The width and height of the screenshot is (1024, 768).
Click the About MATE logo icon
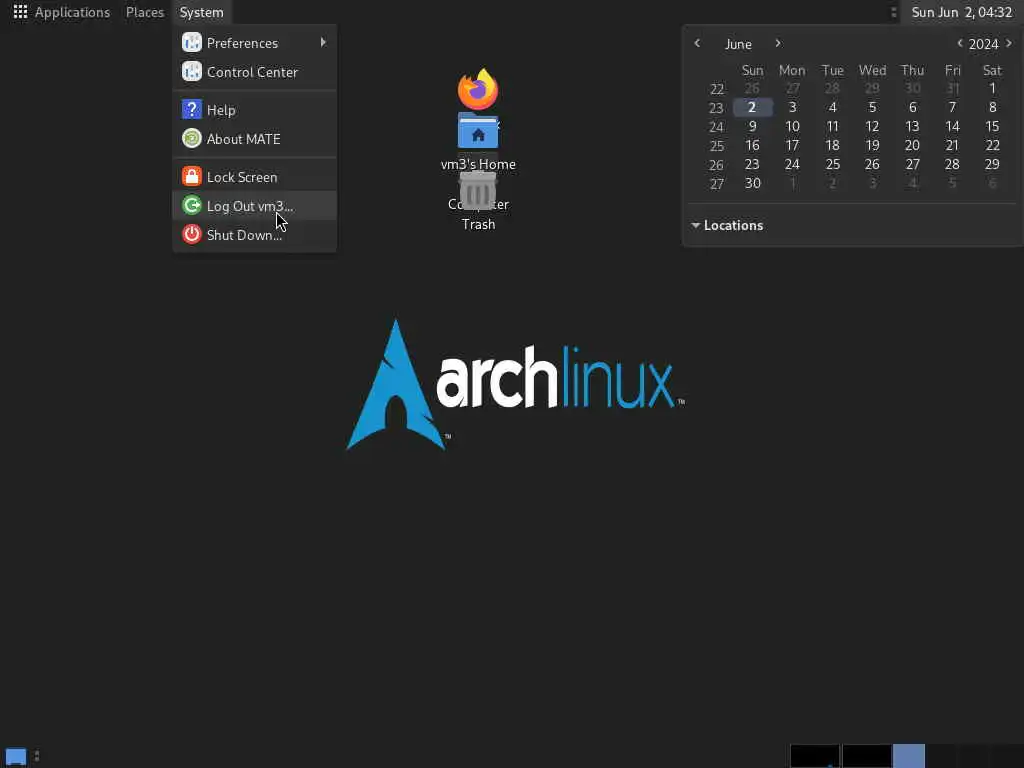pyautogui.click(x=191, y=138)
